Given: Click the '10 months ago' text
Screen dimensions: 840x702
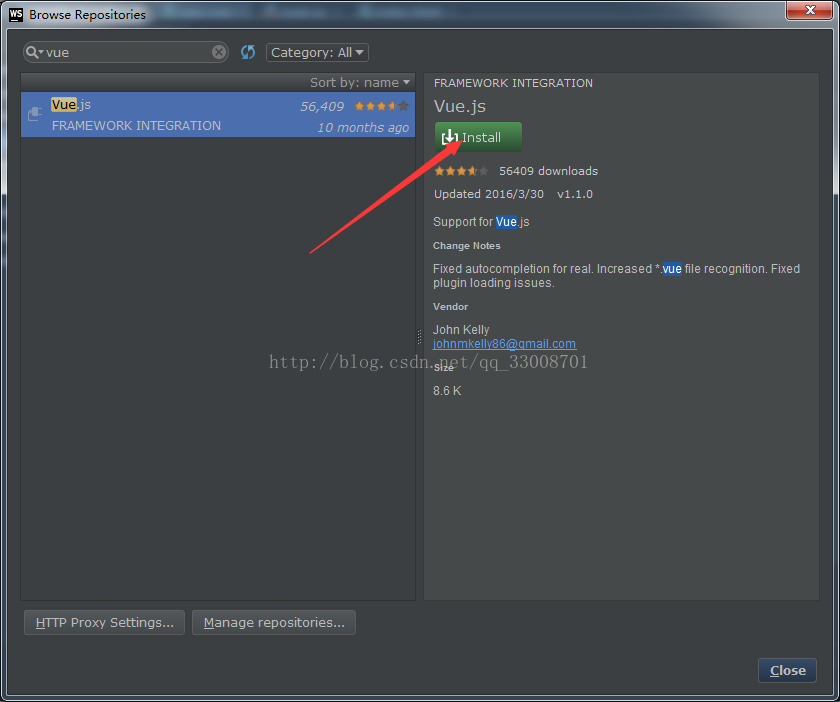Looking at the screenshot, I should click(x=363, y=128).
